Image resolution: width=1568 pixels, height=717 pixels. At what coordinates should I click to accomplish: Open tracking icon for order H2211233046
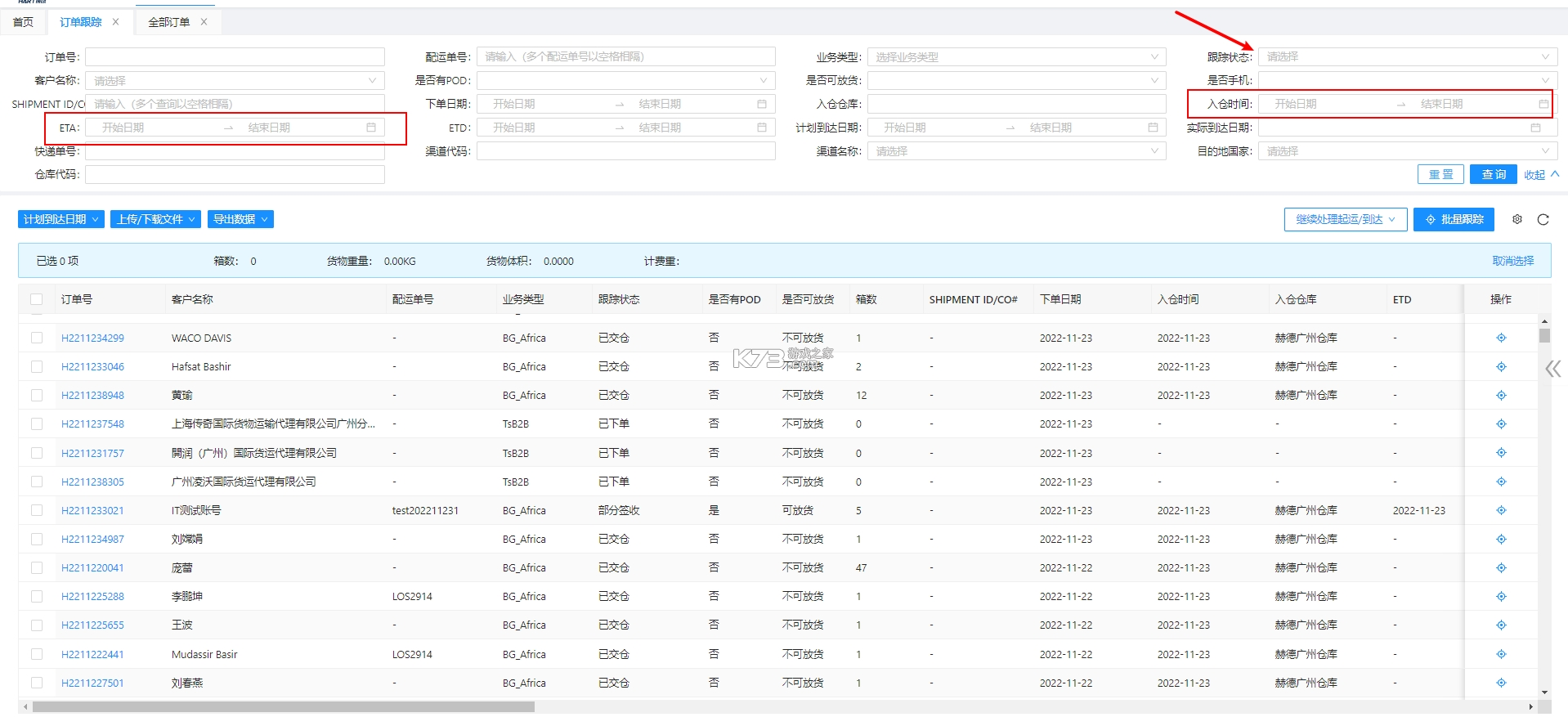pos(1501,366)
